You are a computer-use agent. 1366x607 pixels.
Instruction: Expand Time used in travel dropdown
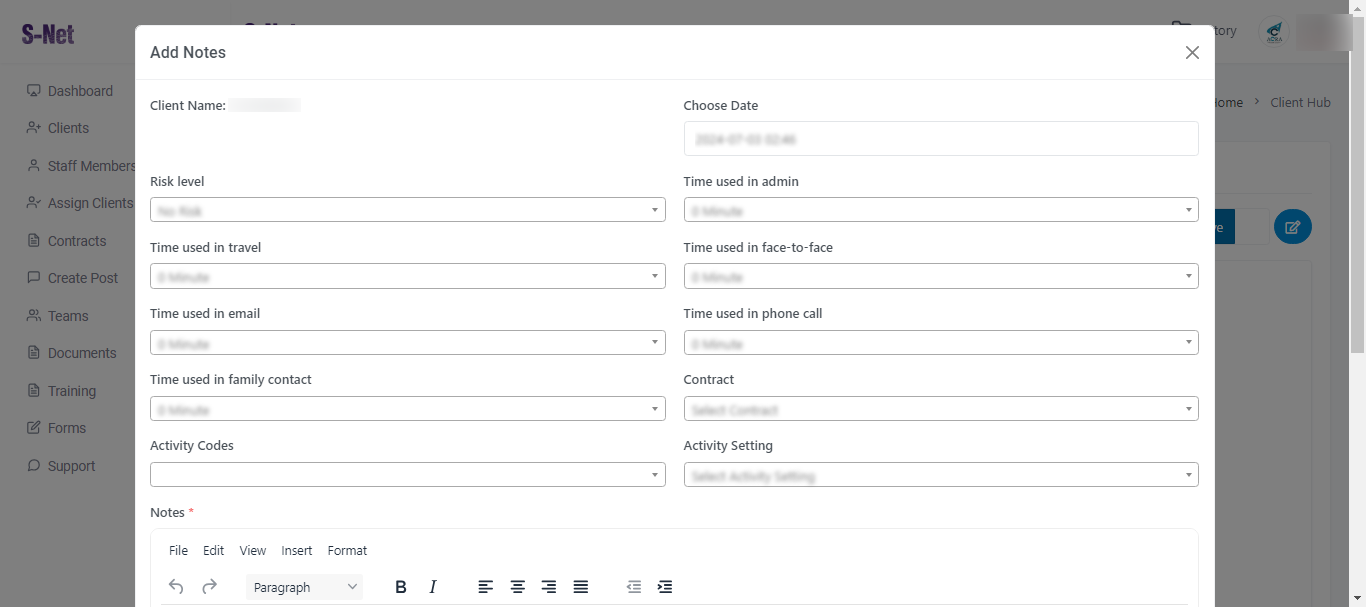[x=407, y=276]
